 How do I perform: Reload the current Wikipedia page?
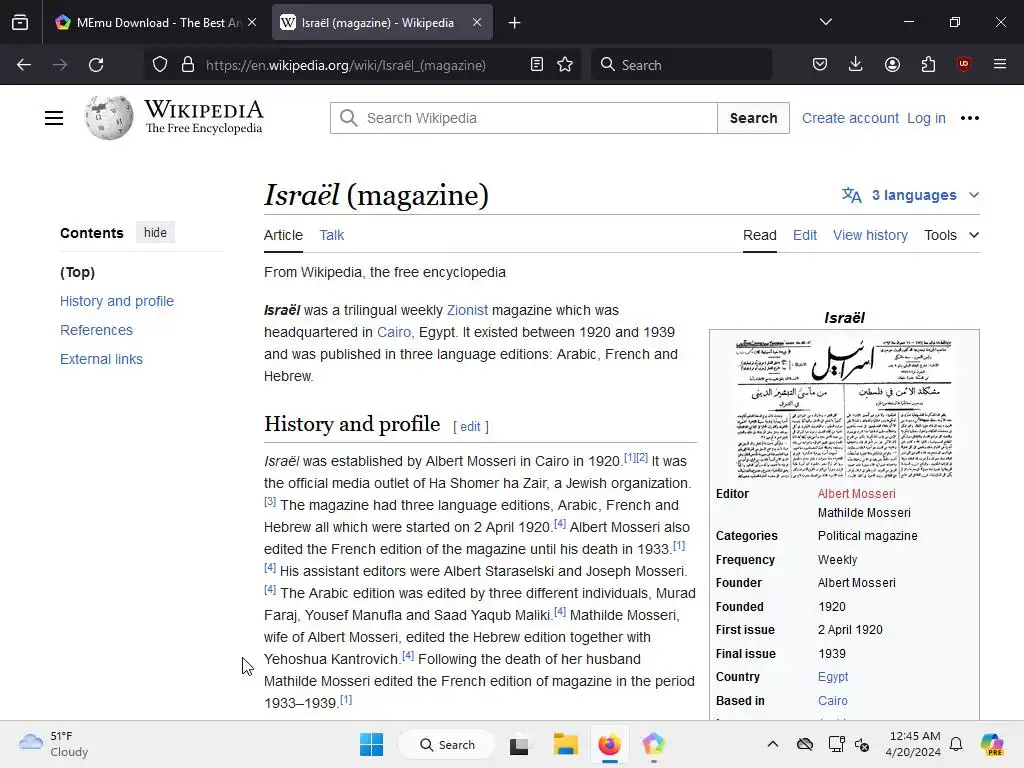[x=96, y=65]
